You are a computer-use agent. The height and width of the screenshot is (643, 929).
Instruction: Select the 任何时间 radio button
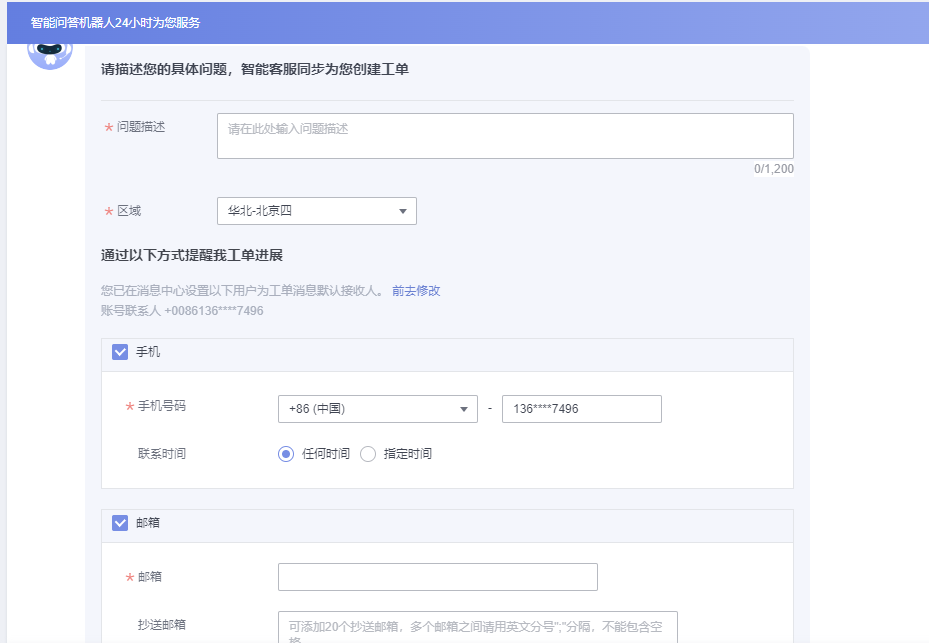[x=286, y=454]
